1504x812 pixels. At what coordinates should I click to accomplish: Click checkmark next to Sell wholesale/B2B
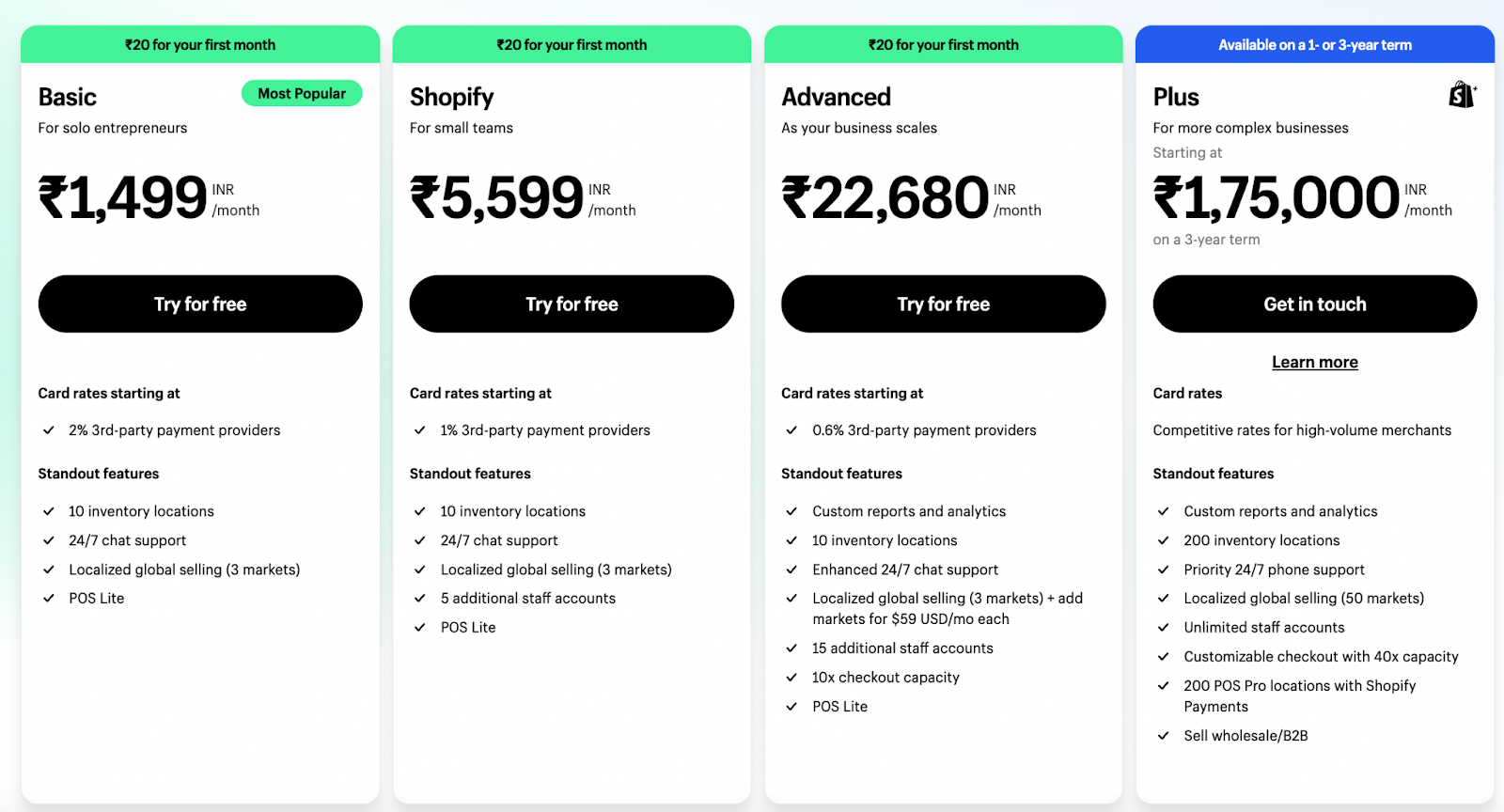point(1164,736)
